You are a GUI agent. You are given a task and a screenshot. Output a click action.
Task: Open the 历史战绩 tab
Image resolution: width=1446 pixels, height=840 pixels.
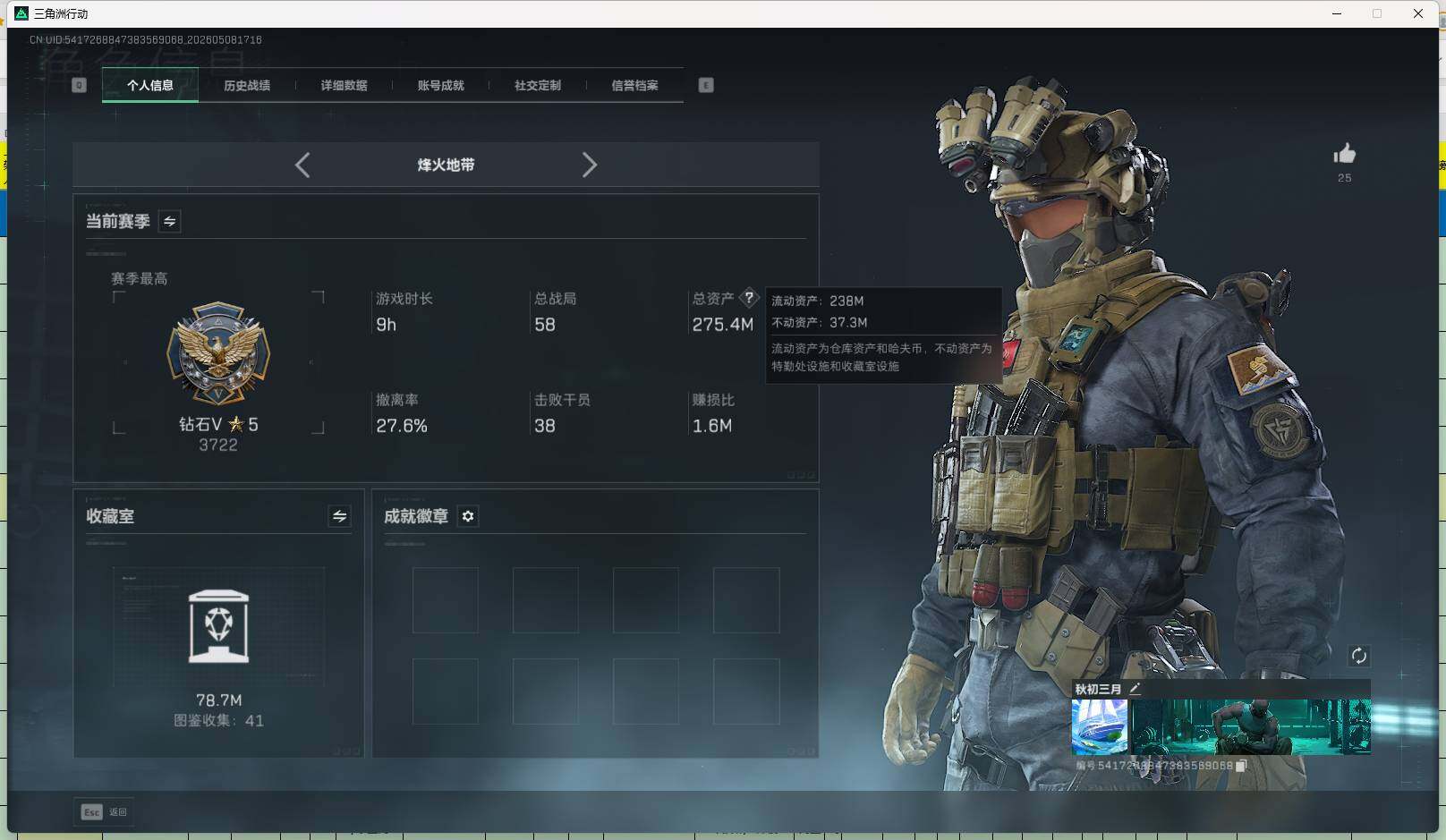tap(247, 86)
